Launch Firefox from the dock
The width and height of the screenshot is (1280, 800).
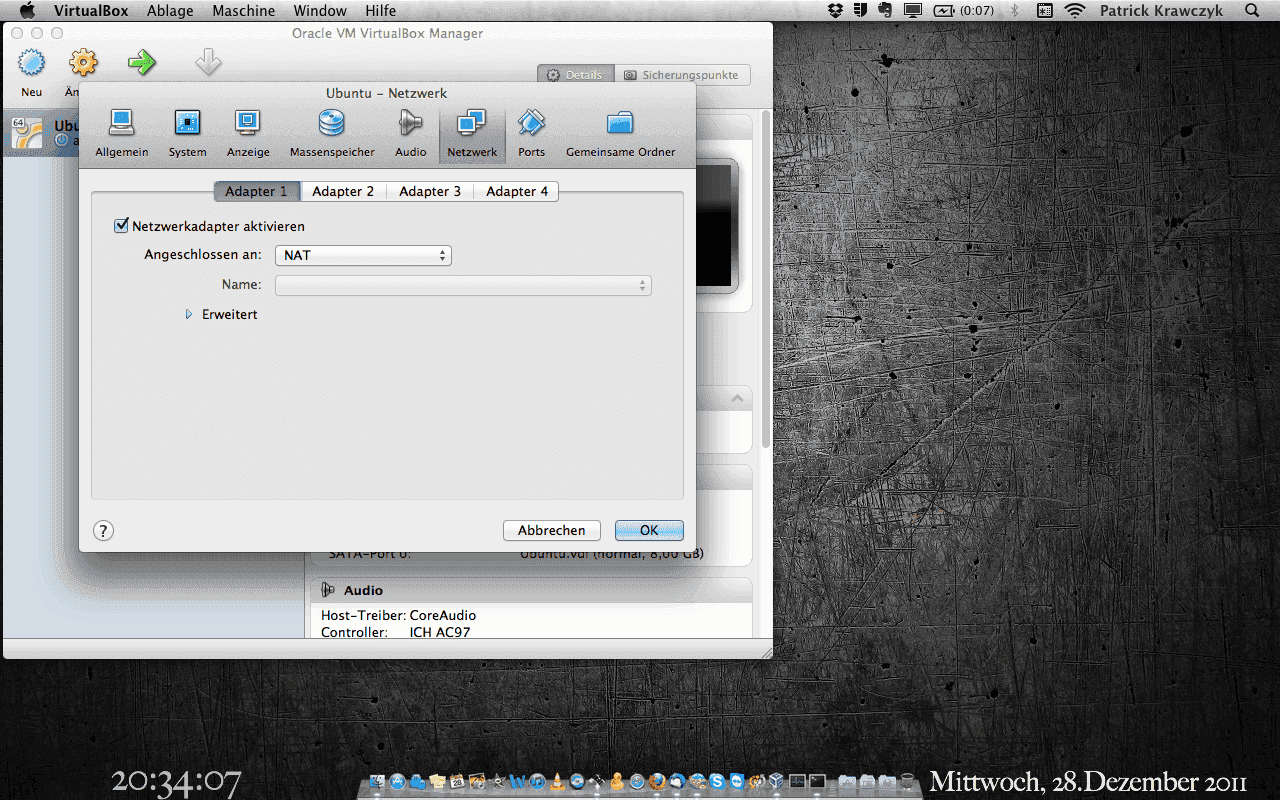[657, 782]
